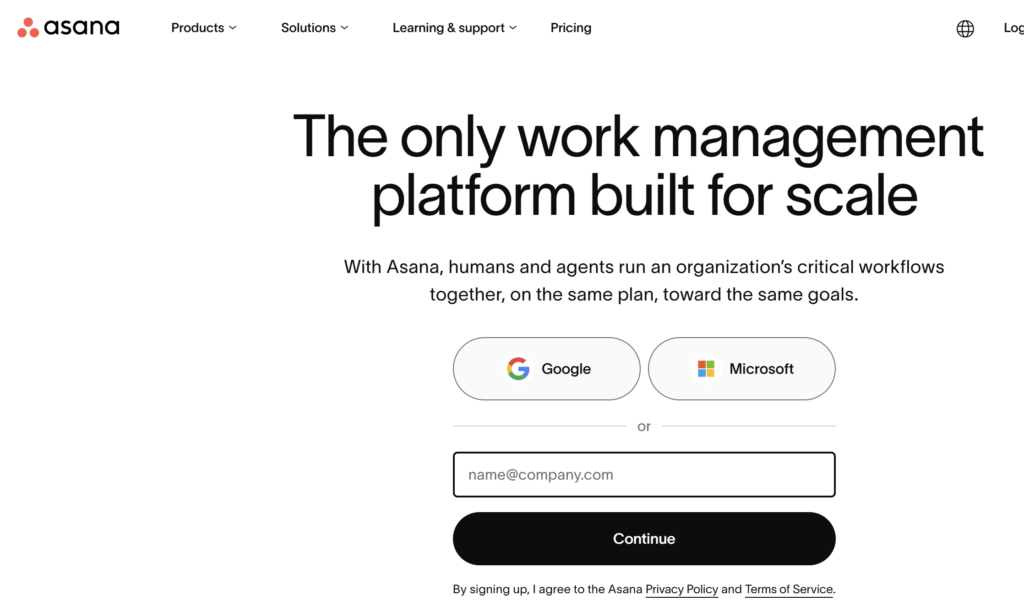Click the black Continue button
Viewport: 1024px width, 612px height.
(x=644, y=539)
